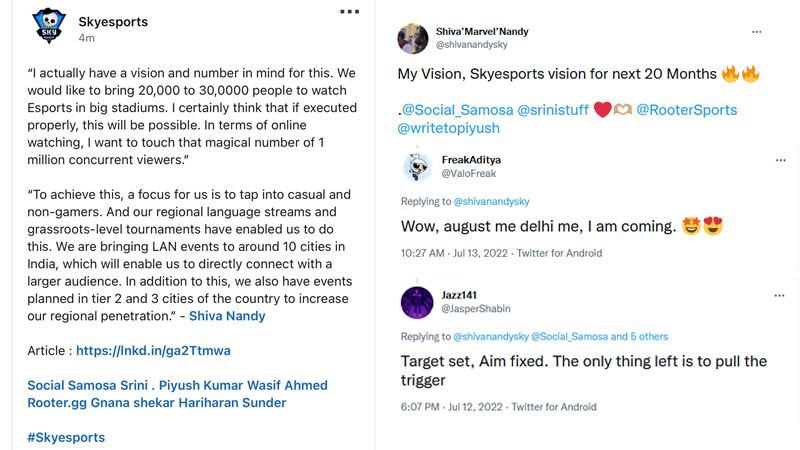The image size is (800, 450).
Task: Click Jazz141's purple avatar
Action: click(x=416, y=302)
